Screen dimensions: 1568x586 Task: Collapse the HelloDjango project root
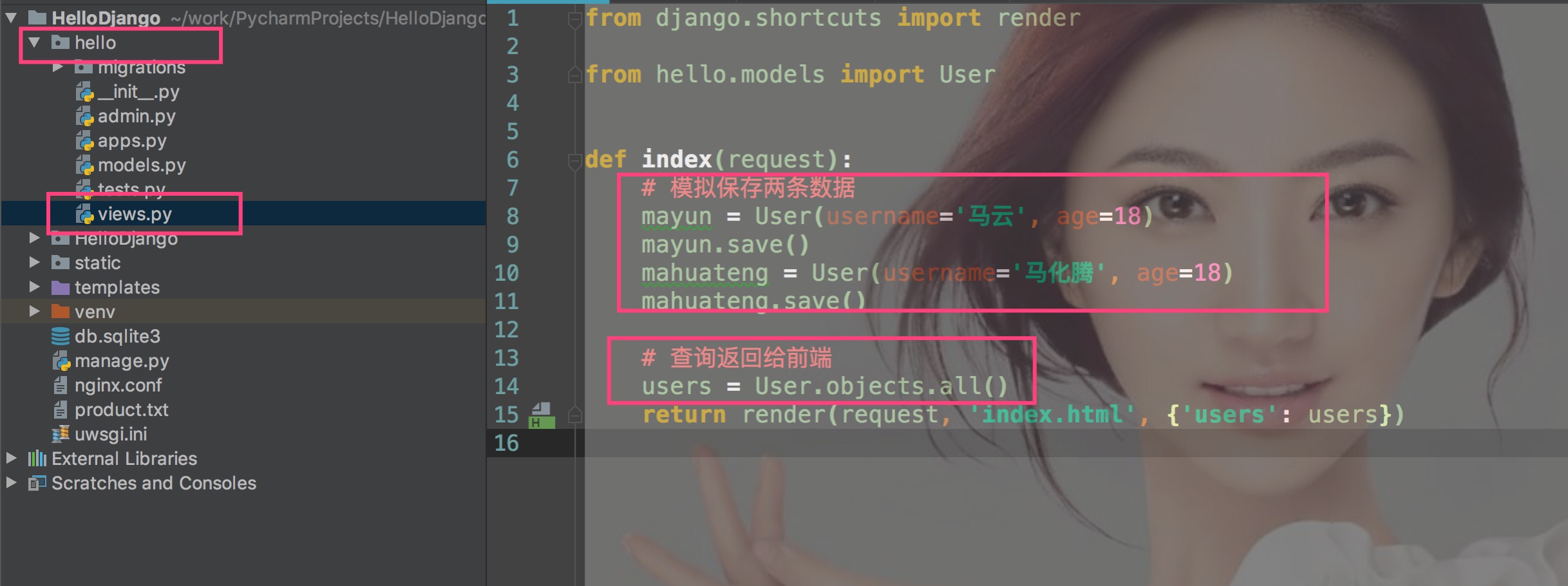[11, 18]
